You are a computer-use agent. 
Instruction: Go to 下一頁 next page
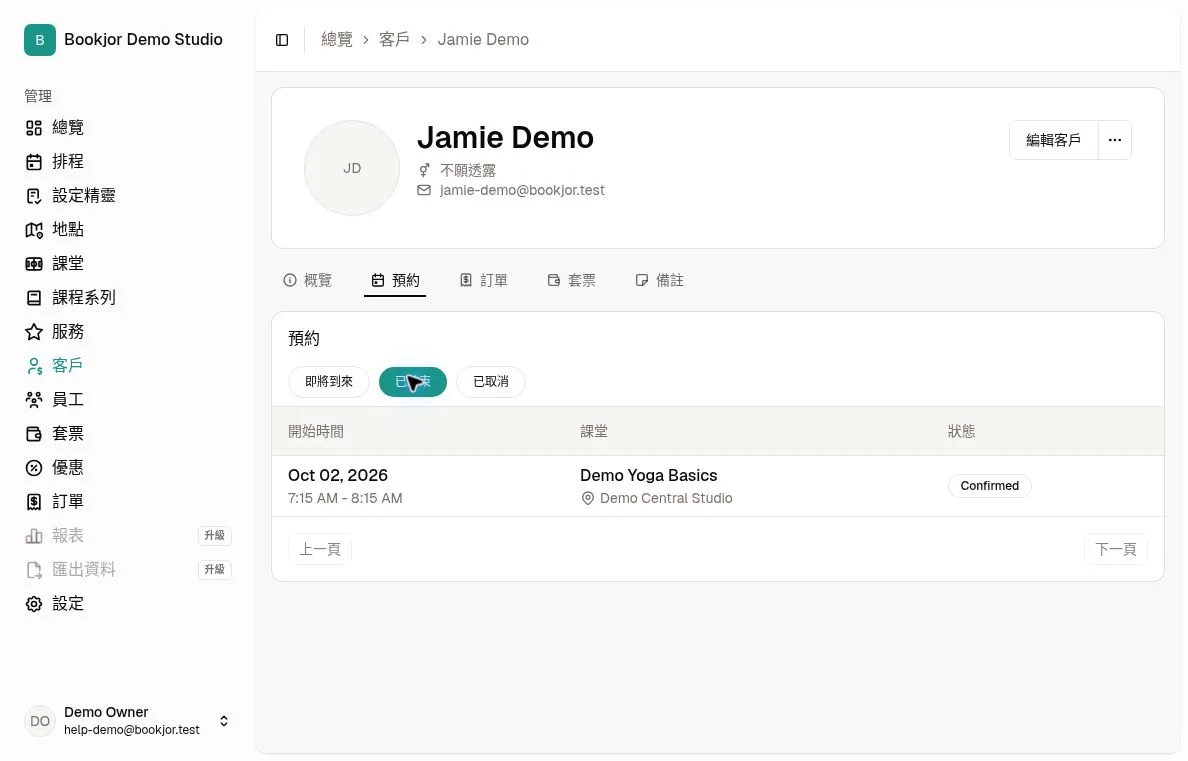coord(1115,549)
